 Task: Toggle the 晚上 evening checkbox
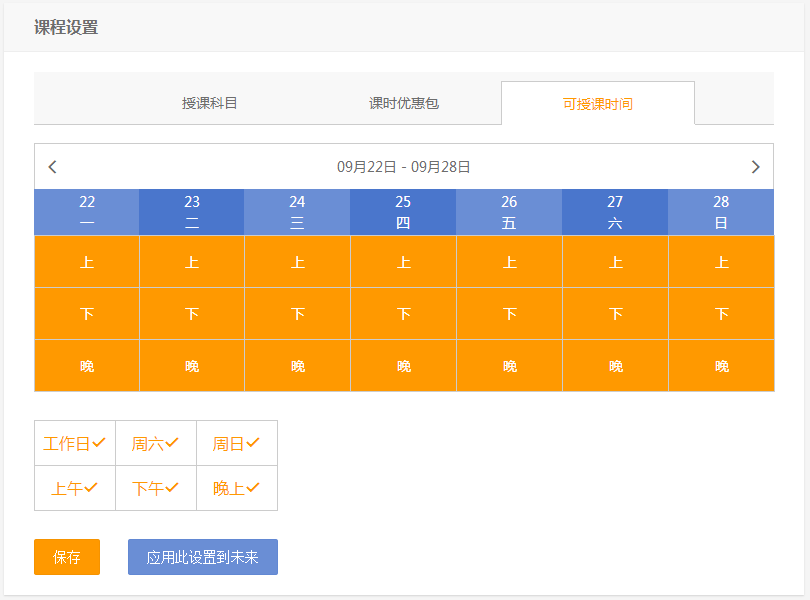point(237,488)
